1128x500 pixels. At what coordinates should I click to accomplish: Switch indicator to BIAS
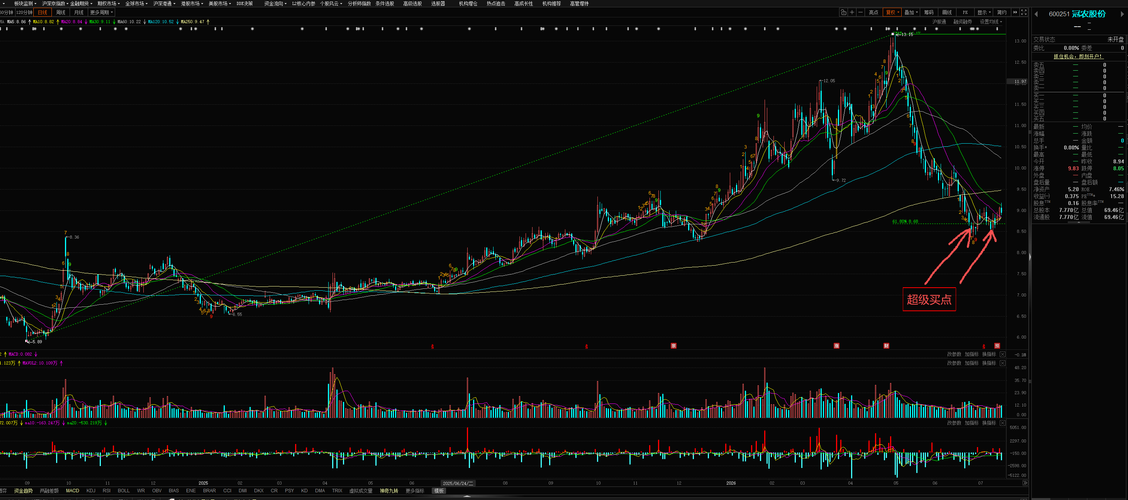pyautogui.click(x=174, y=491)
